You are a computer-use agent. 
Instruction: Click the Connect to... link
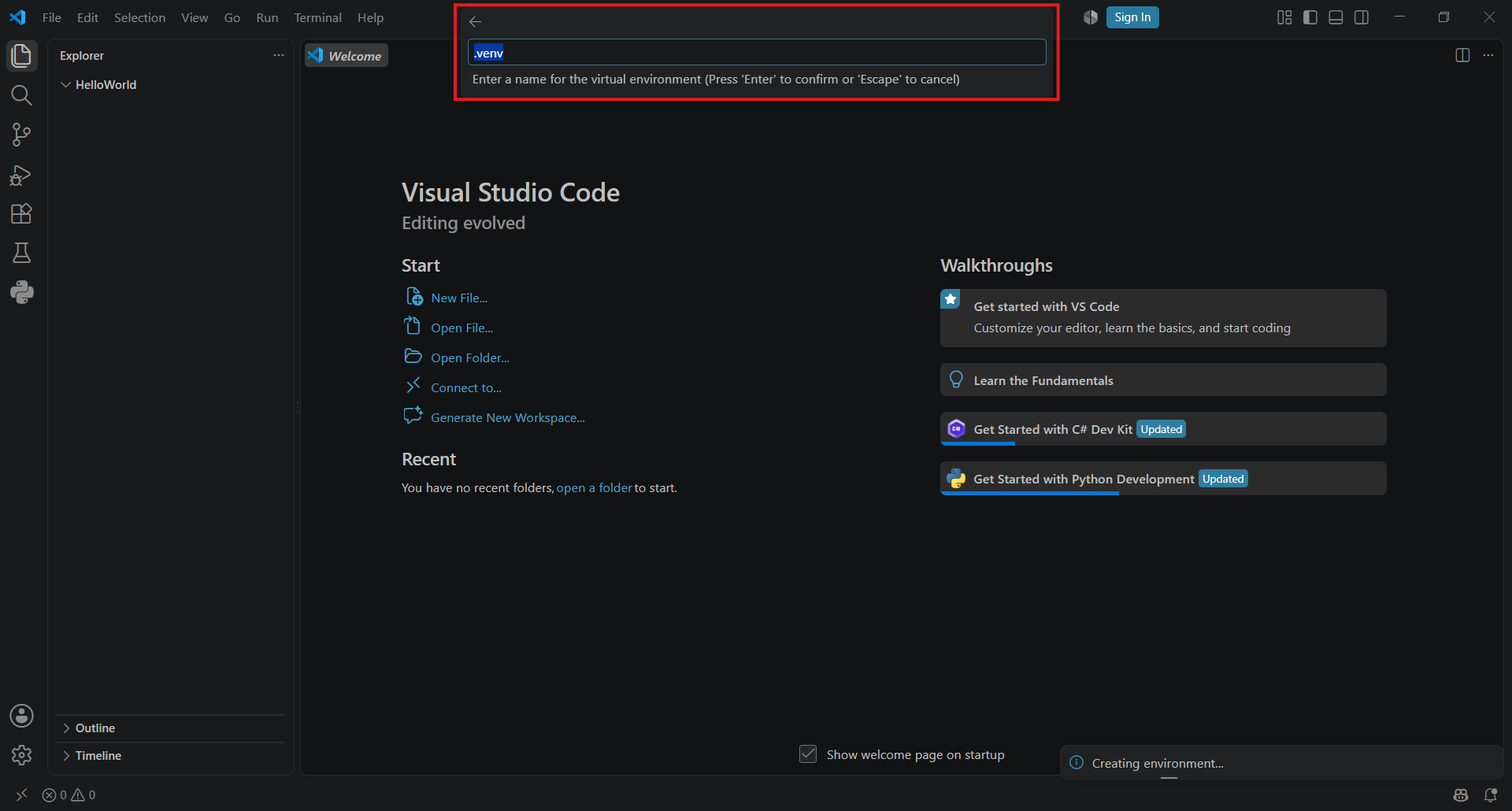466,387
